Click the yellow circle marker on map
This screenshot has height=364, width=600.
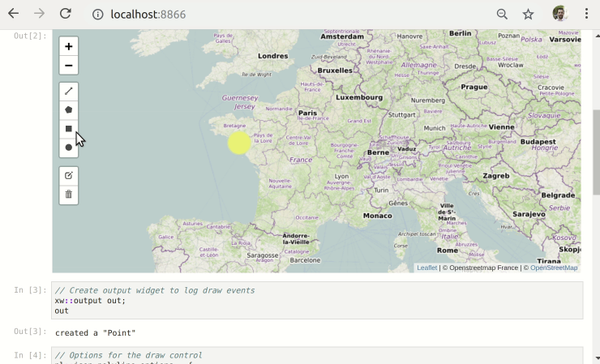pos(239,143)
